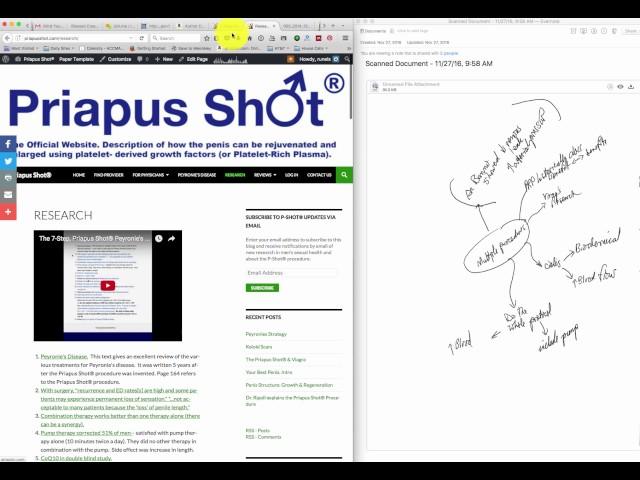
Task: Click the "2 people" shared link in Evernote
Action: [449, 53]
